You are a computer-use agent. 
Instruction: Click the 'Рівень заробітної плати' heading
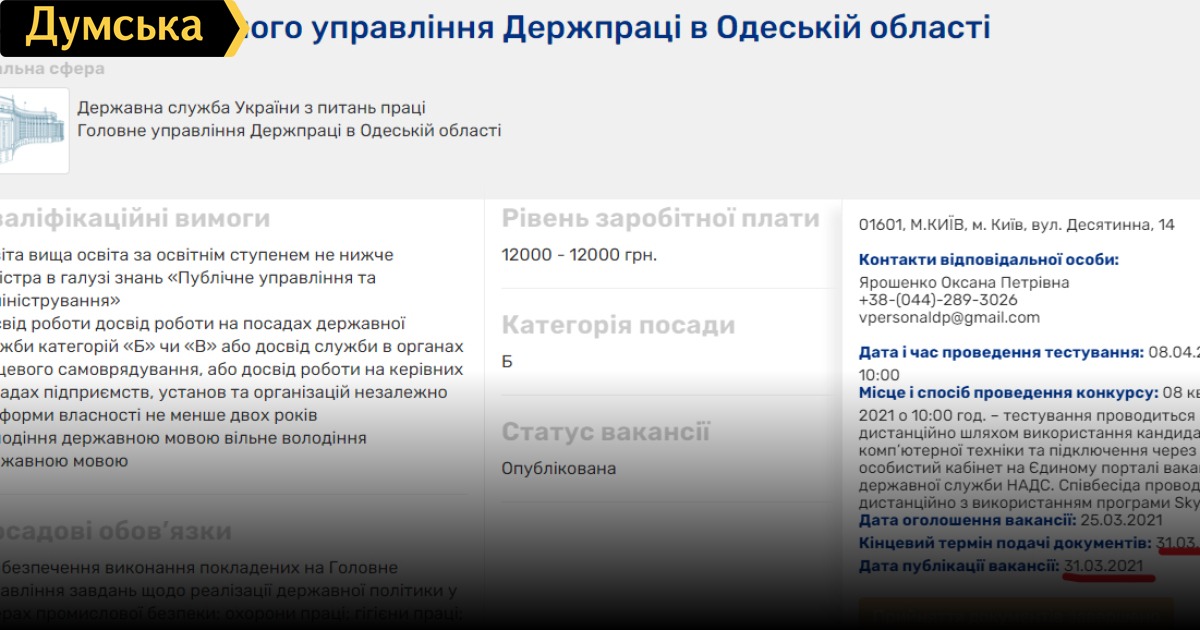click(660, 219)
